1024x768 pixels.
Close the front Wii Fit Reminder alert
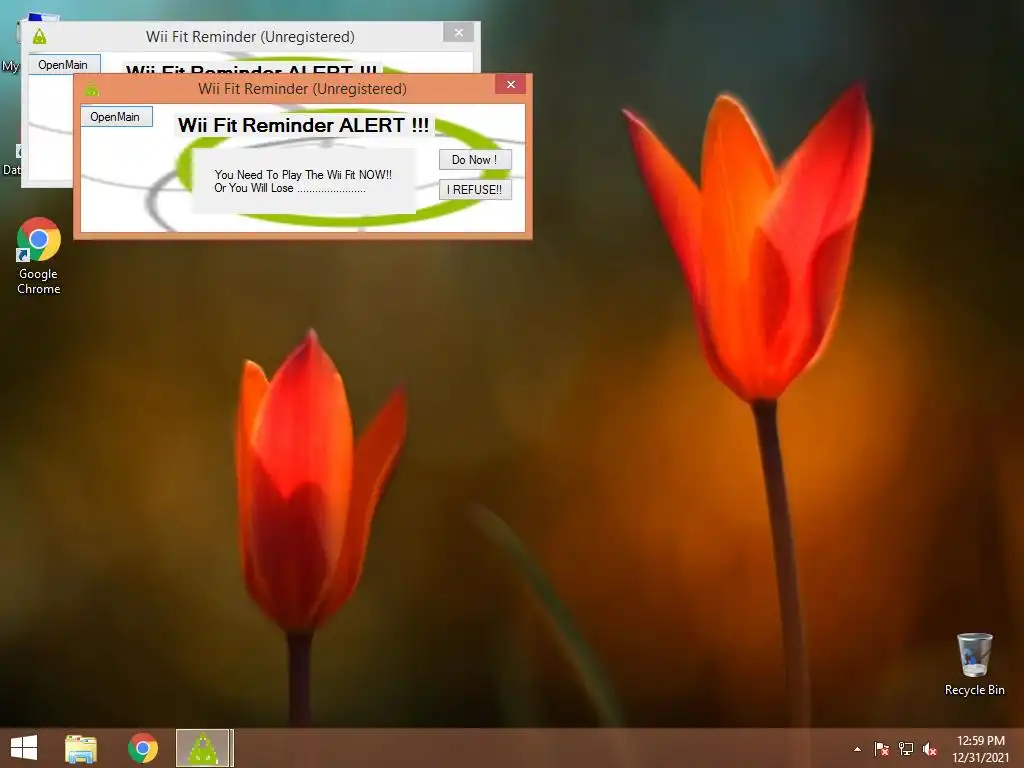(511, 84)
